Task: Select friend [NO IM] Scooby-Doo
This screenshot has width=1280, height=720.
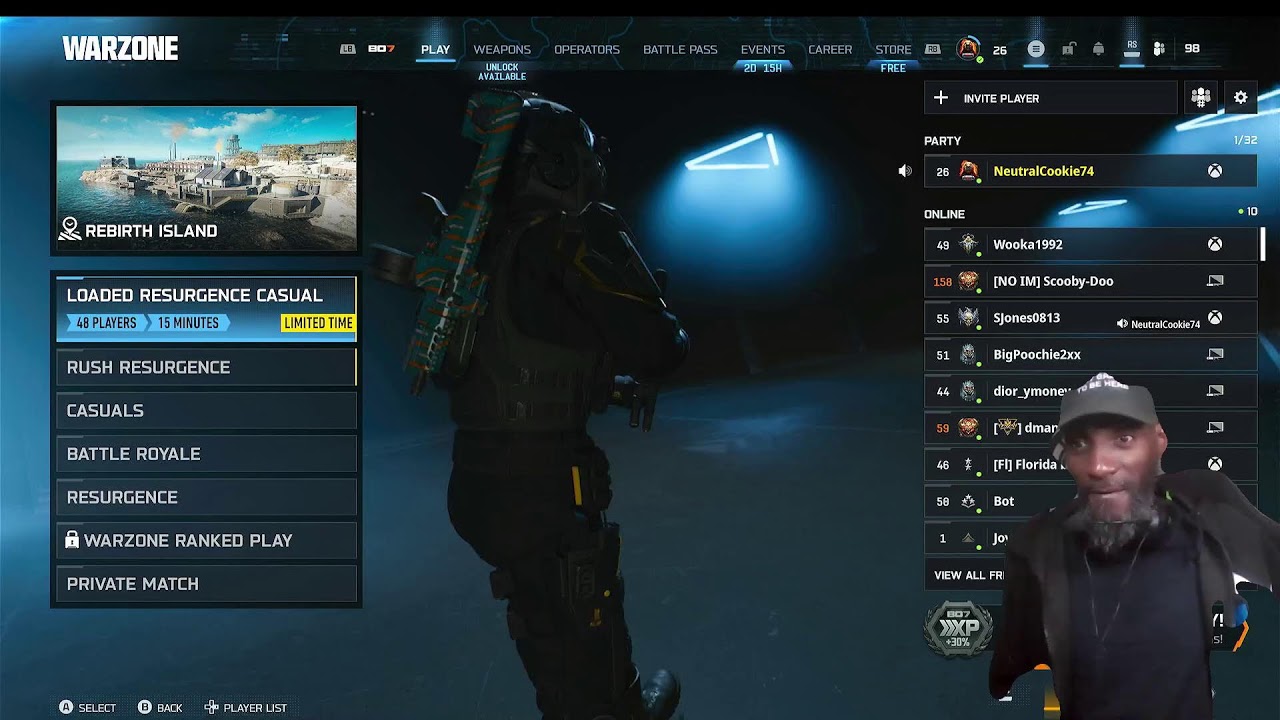Action: click(x=1090, y=281)
